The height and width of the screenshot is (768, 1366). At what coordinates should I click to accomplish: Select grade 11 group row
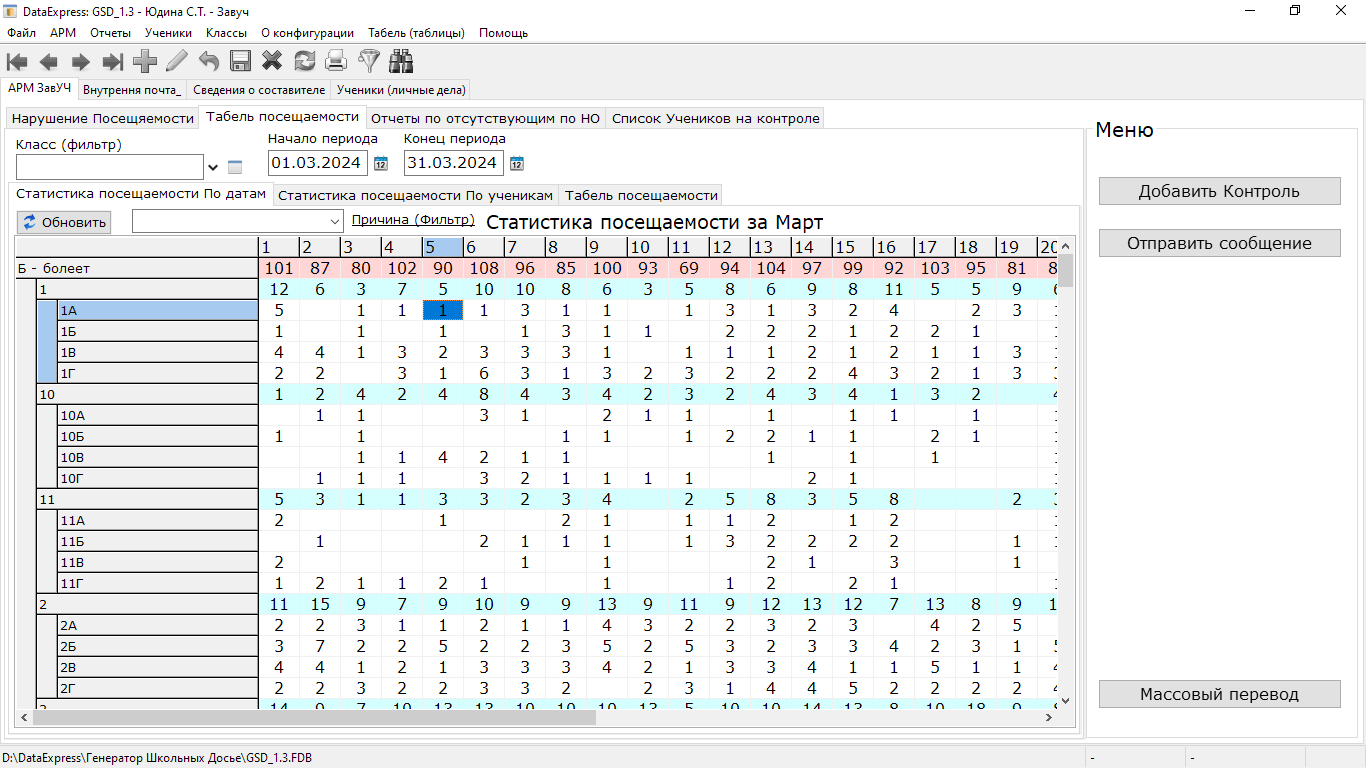147,499
